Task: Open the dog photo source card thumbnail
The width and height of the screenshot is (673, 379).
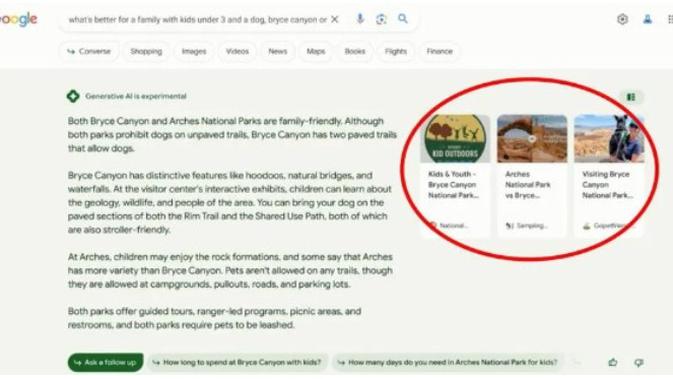Action: tap(609, 139)
